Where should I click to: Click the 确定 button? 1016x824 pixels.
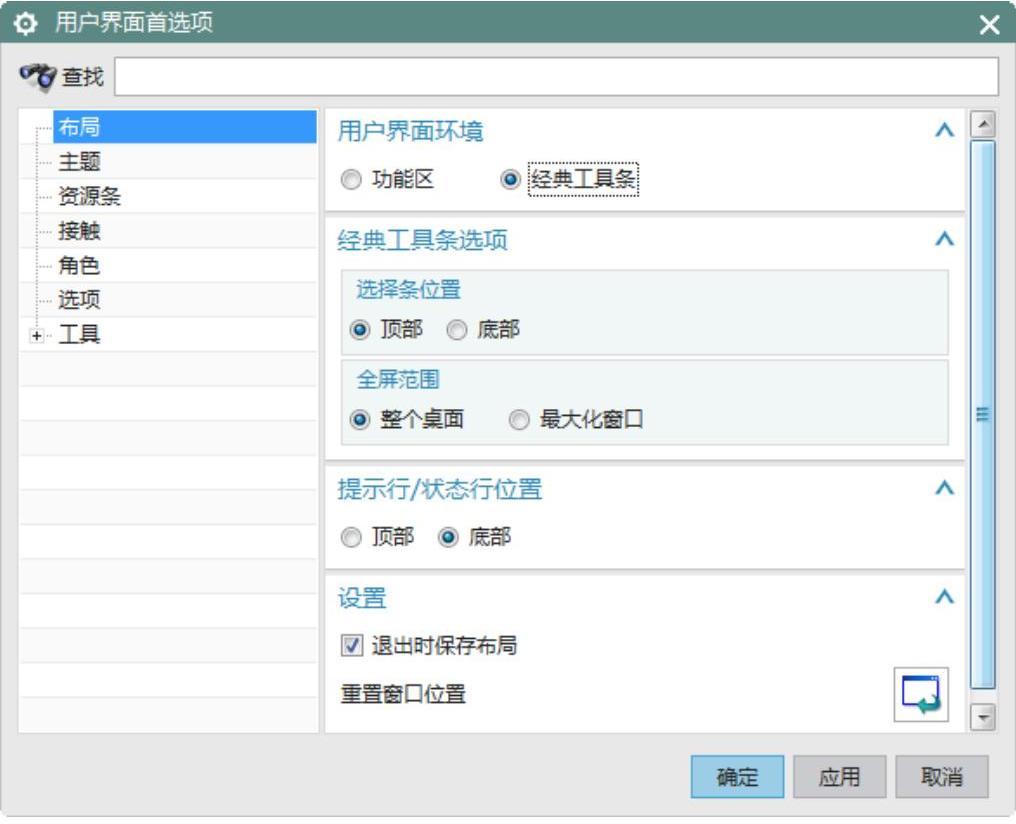(x=737, y=776)
